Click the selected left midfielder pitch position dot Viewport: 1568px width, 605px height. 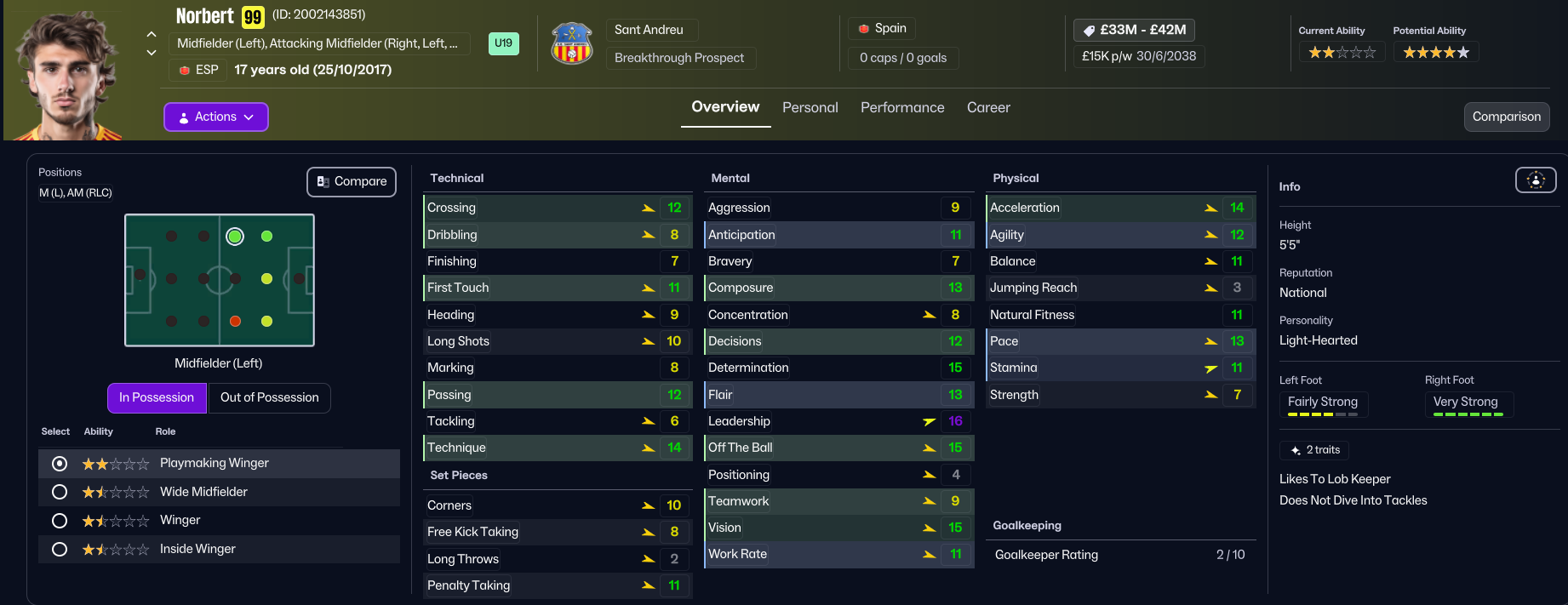point(235,237)
